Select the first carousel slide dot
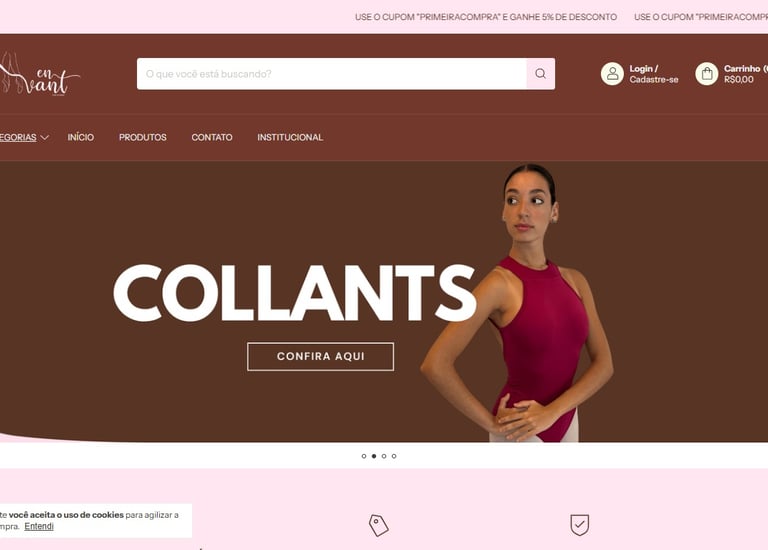The height and width of the screenshot is (550, 768). [x=364, y=456]
